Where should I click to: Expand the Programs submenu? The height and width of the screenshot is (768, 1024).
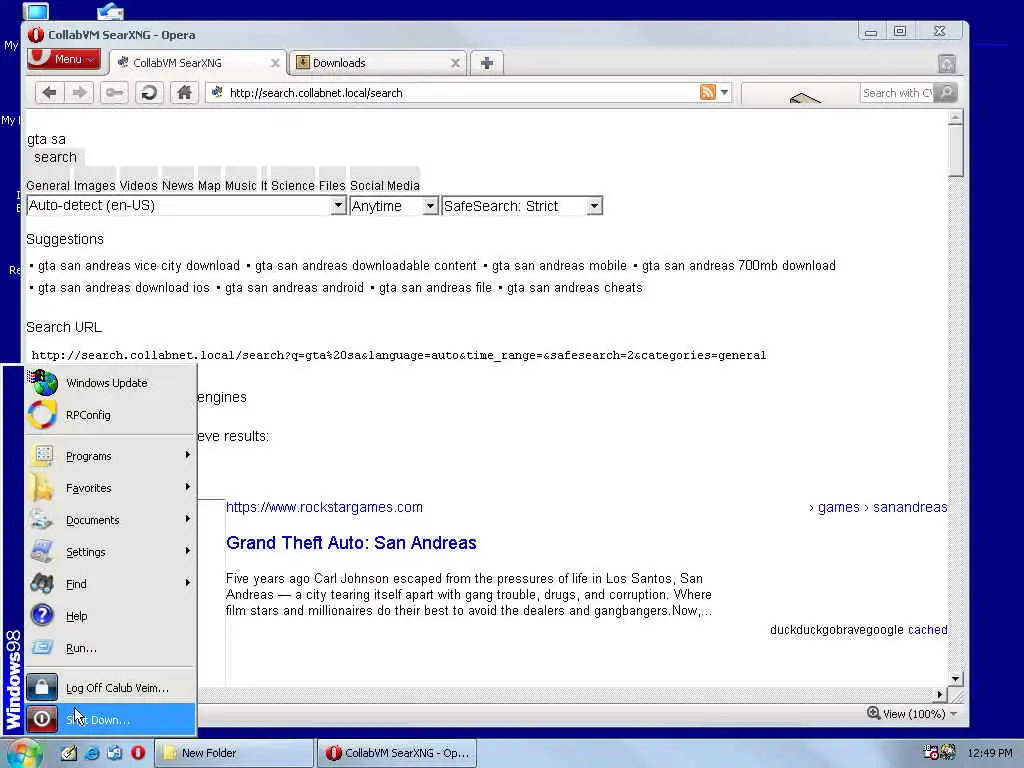click(111, 456)
